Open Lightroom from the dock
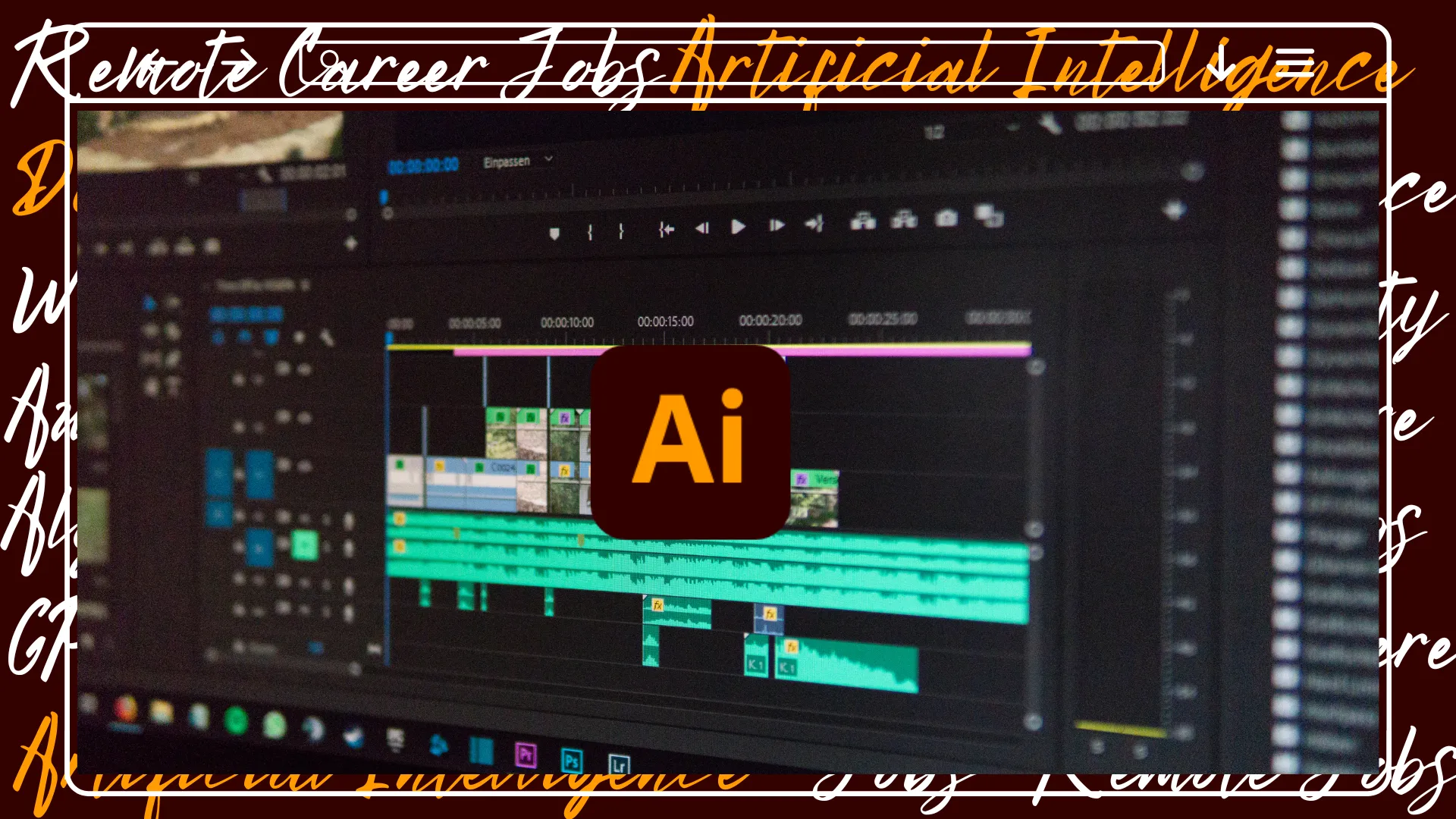Viewport: 1456px width, 819px height. (x=620, y=764)
